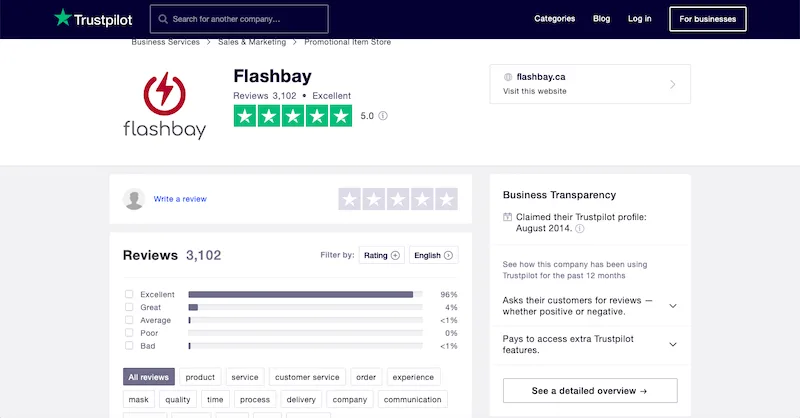This screenshot has height=418, width=800.
Task: Select the fifth star in review rating
Action: coord(446,199)
